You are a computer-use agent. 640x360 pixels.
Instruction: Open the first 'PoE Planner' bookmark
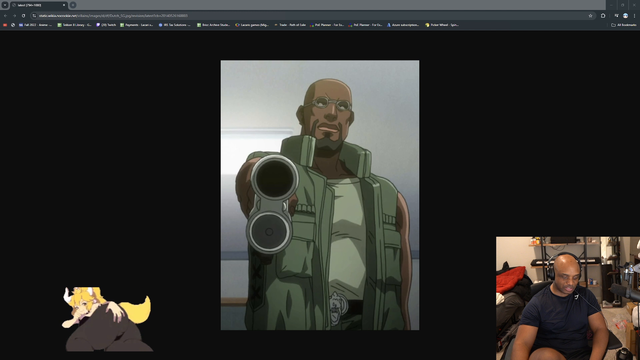[327, 25]
